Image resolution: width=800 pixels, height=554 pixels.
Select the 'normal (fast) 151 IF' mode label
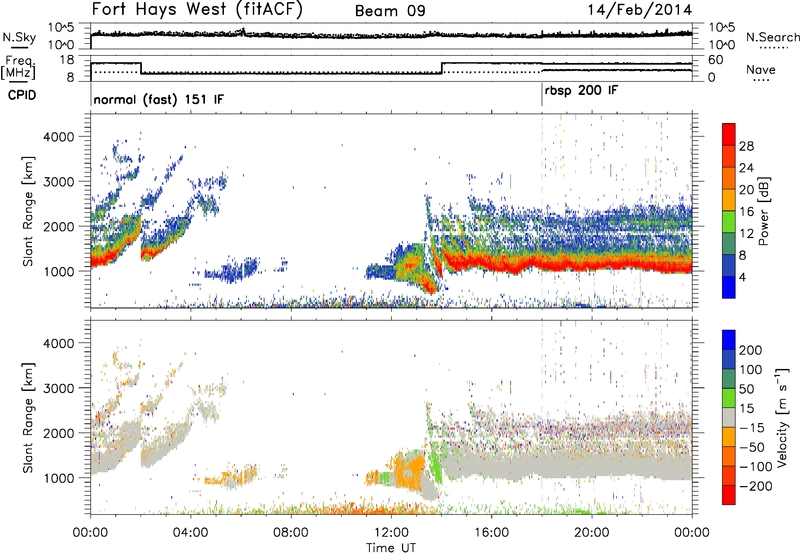(159, 99)
